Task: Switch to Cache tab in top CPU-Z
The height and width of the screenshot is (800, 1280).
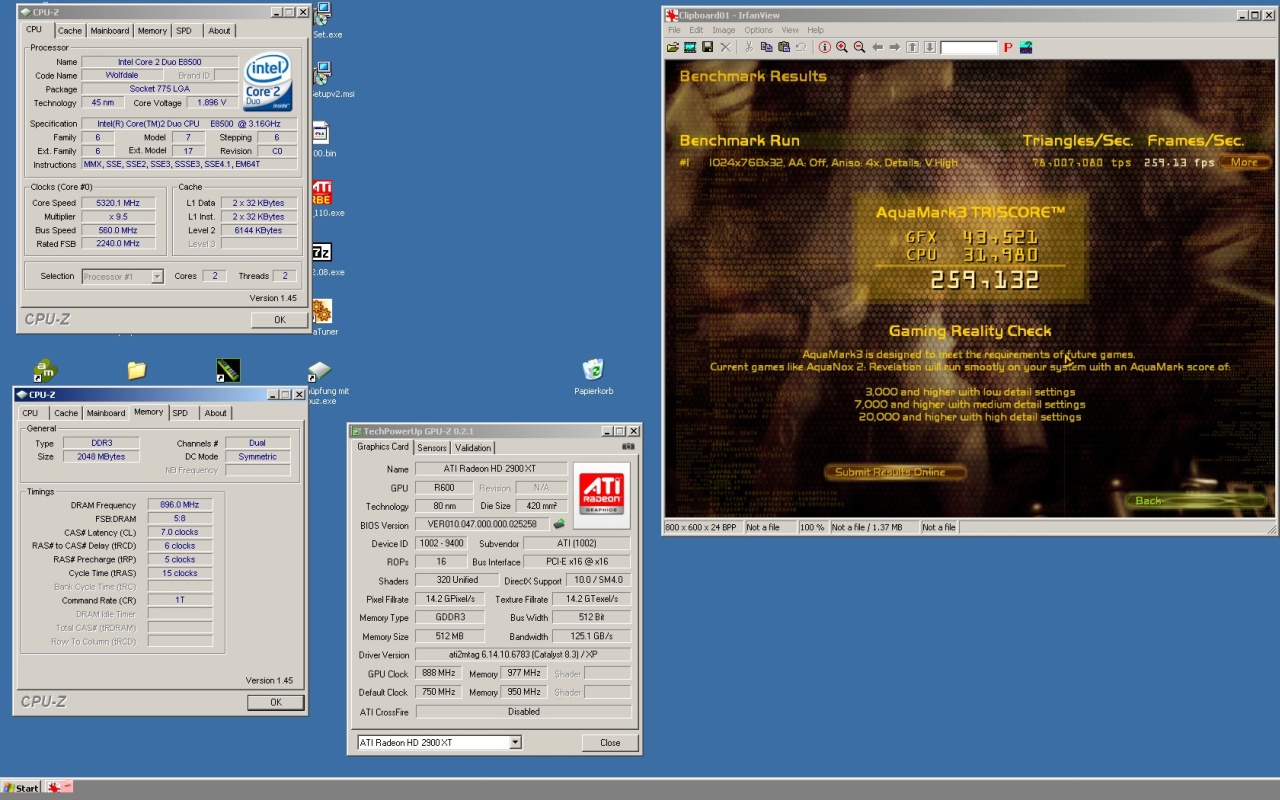Action: tap(69, 31)
